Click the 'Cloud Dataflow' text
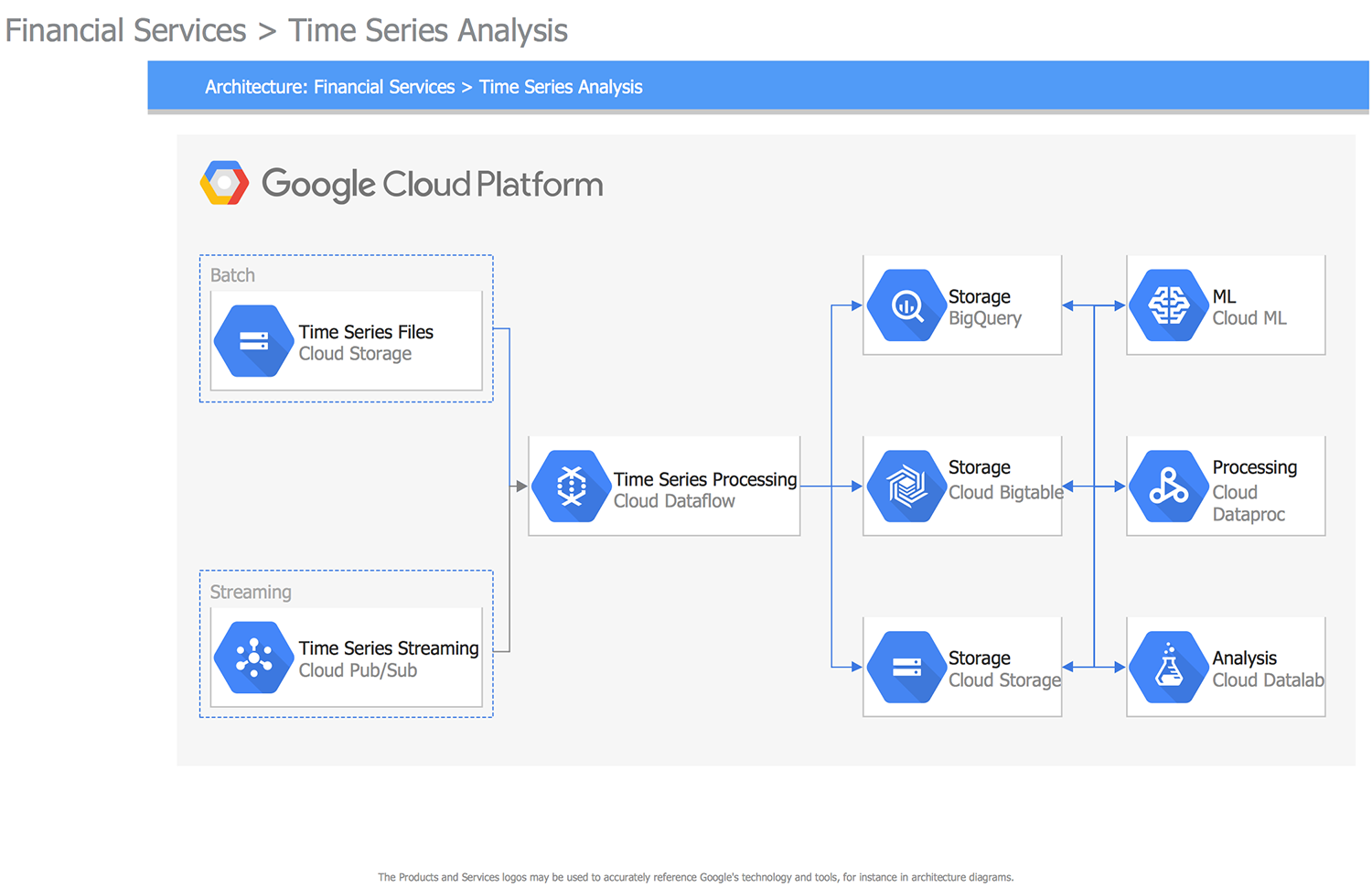Screen dimensions: 1372x888 [674, 501]
